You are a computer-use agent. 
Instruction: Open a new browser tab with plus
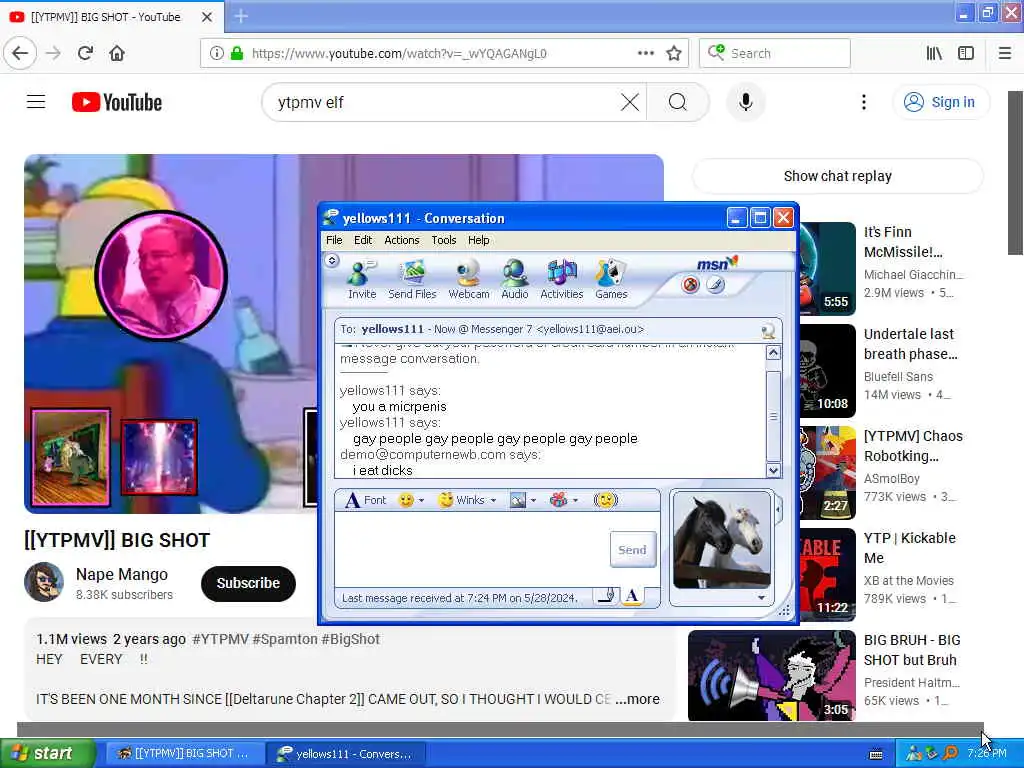point(241,16)
